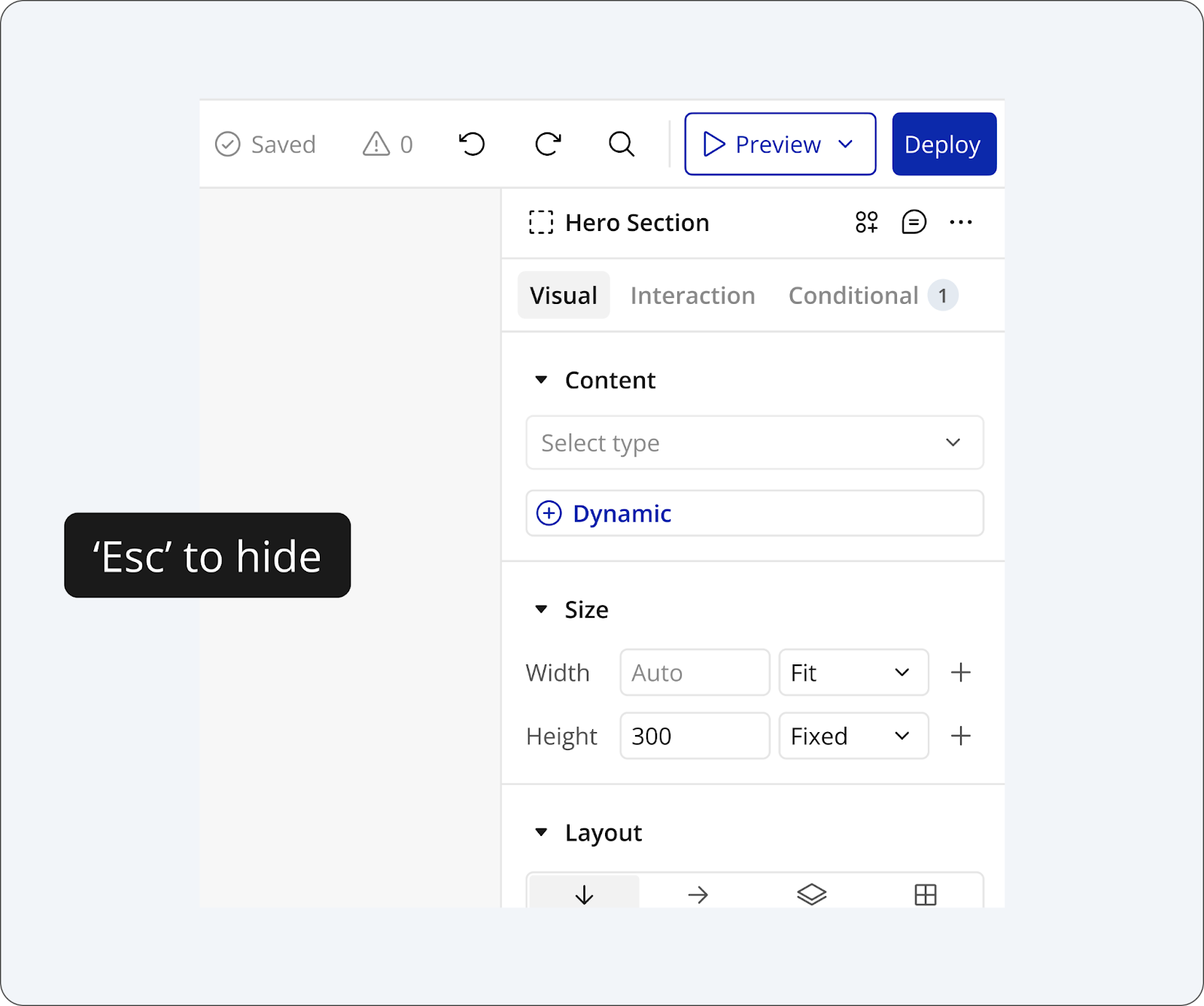Click the Height input field showing 300
This screenshot has height=1006, width=1204.
click(x=694, y=736)
